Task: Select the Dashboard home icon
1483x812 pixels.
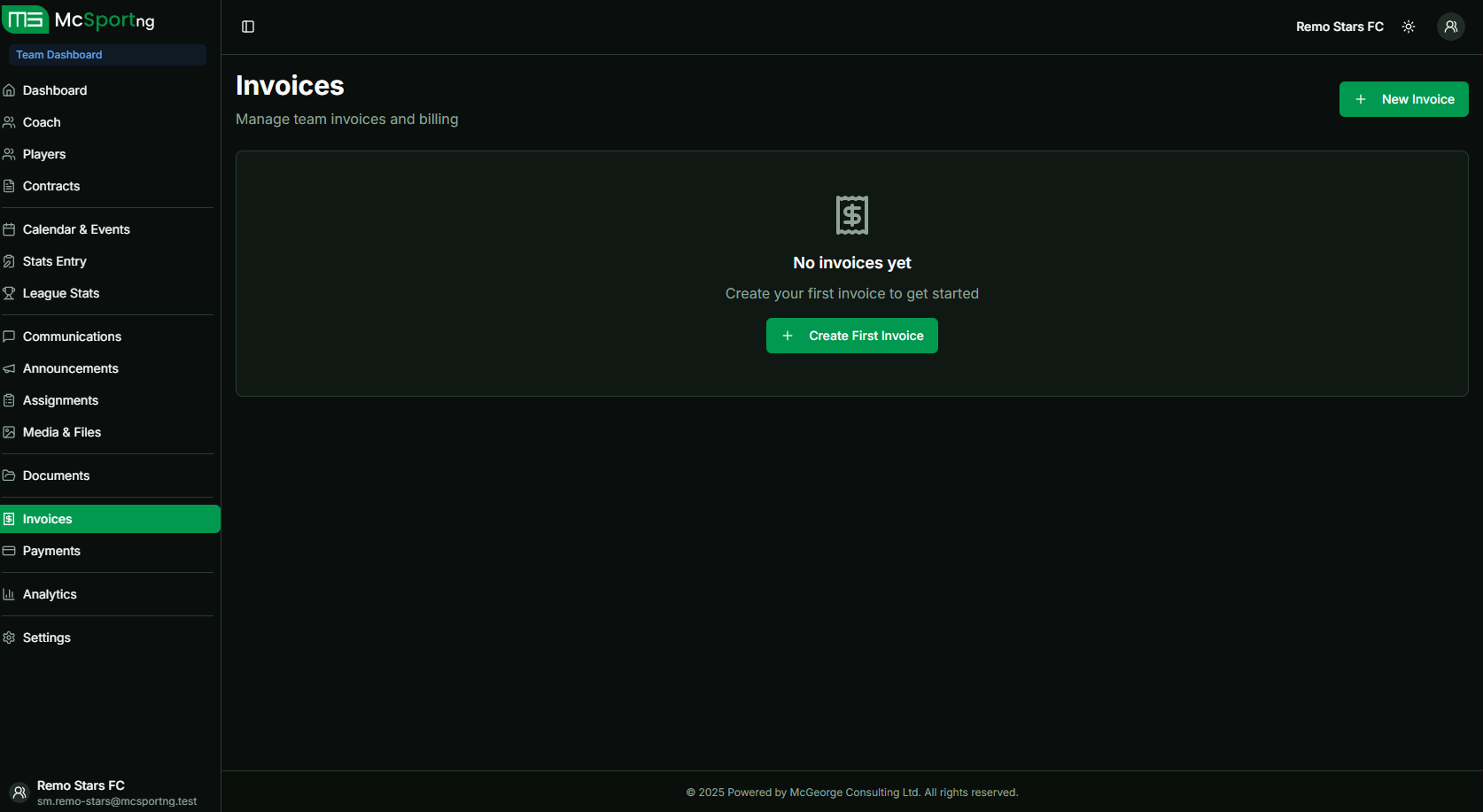Action: tap(9, 89)
